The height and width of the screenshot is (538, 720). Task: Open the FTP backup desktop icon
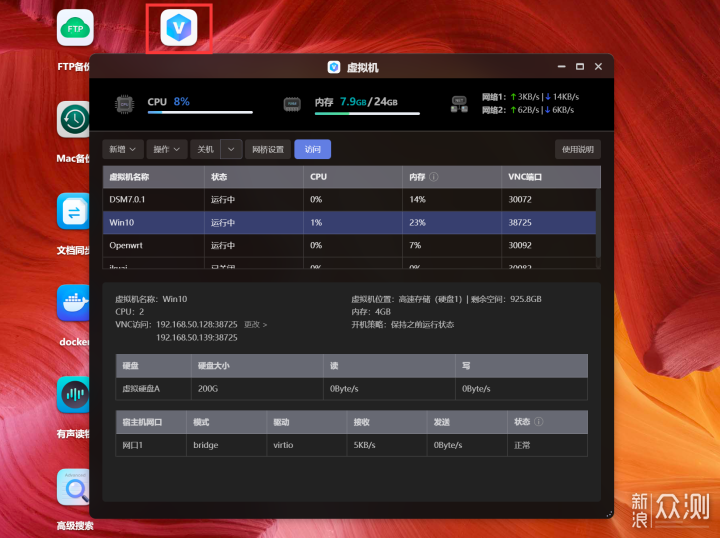(75, 30)
